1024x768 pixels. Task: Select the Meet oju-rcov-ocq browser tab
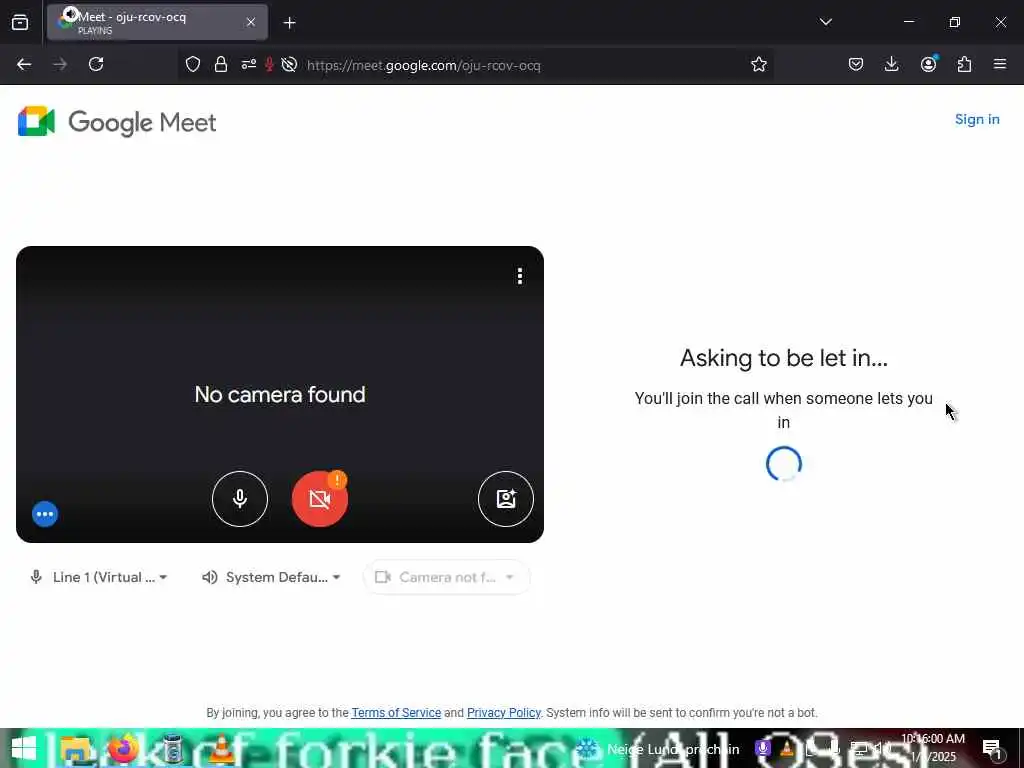(x=157, y=22)
